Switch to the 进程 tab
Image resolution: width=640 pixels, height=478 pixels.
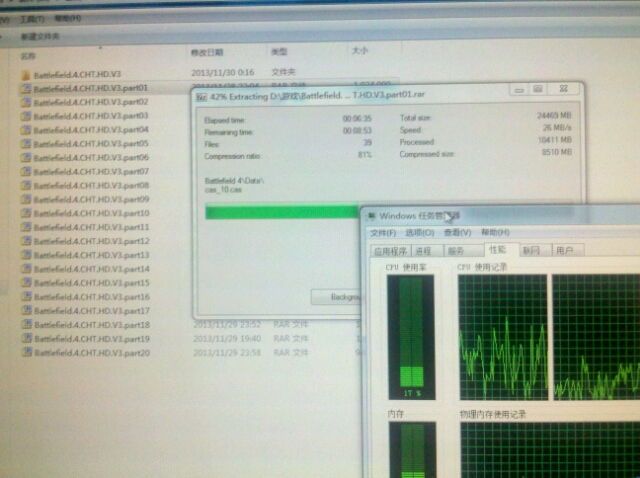pyautogui.click(x=427, y=251)
